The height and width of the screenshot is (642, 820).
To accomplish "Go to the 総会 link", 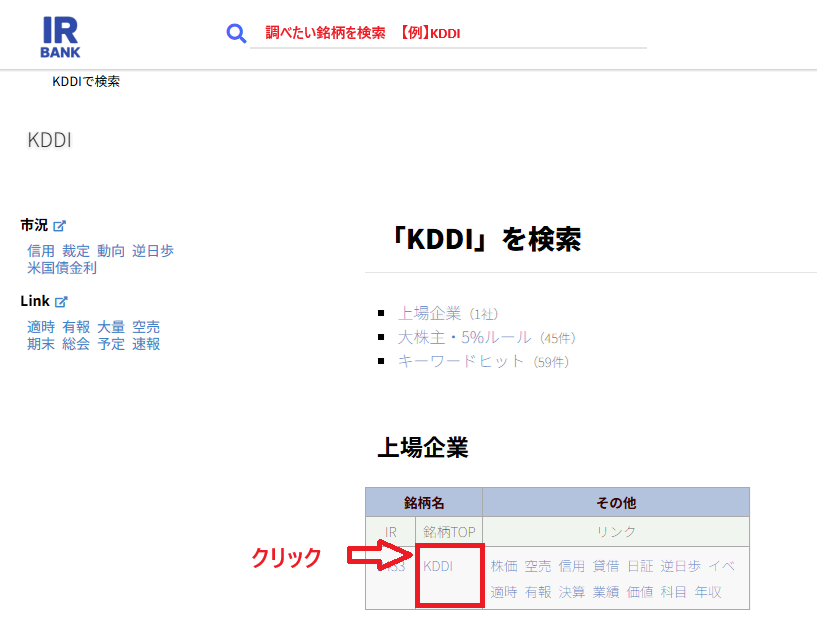I will (76, 344).
